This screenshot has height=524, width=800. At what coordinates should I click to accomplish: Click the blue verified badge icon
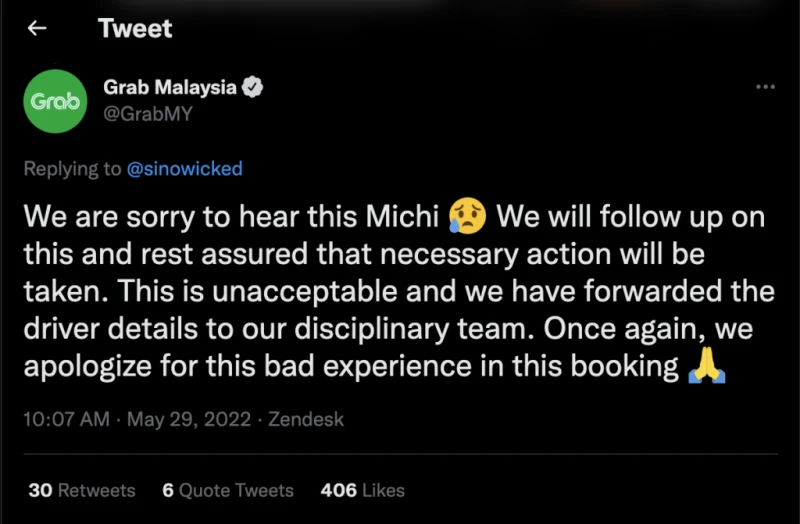(x=253, y=87)
